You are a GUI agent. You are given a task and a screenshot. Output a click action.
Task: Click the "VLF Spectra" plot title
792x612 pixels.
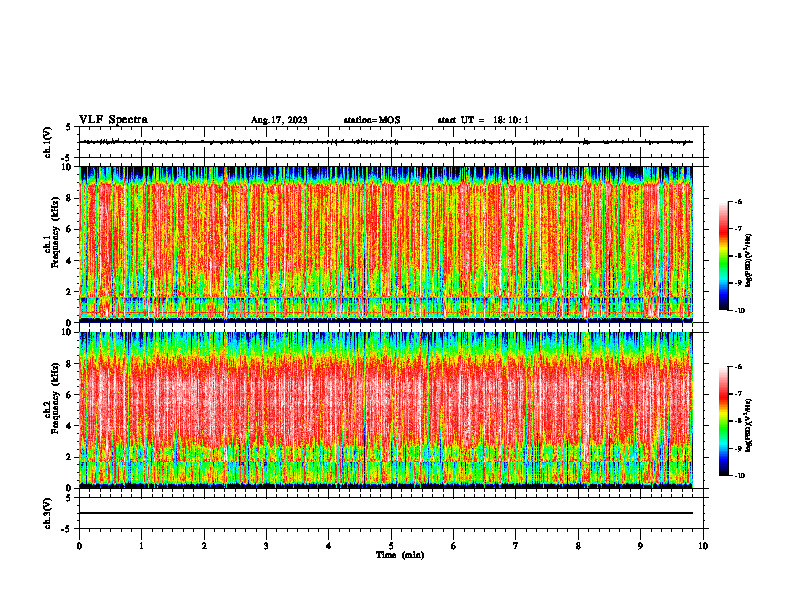point(113,120)
